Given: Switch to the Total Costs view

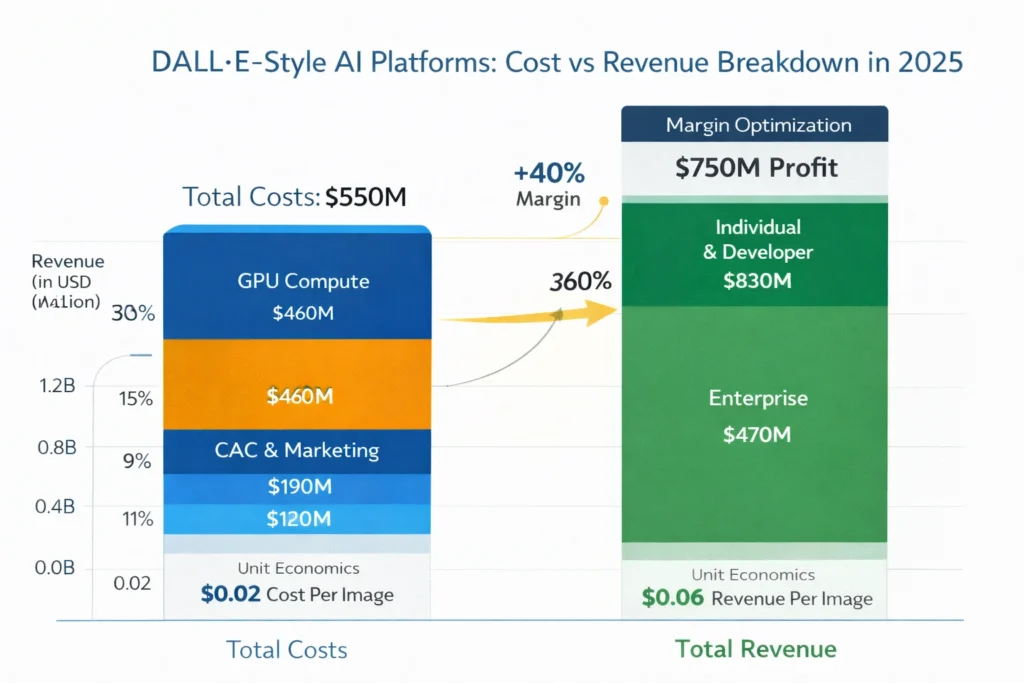Looking at the screenshot, I should click(x=286, y=649).
